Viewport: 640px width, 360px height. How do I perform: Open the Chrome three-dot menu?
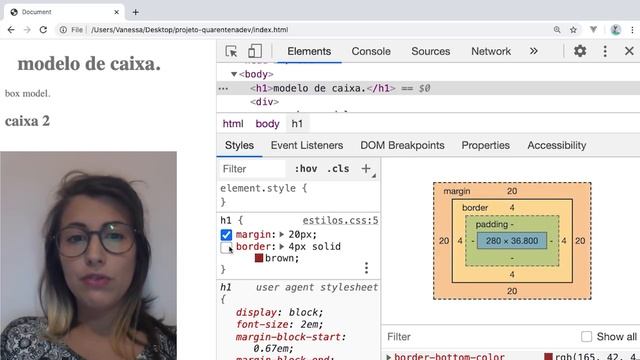point(632,30)
